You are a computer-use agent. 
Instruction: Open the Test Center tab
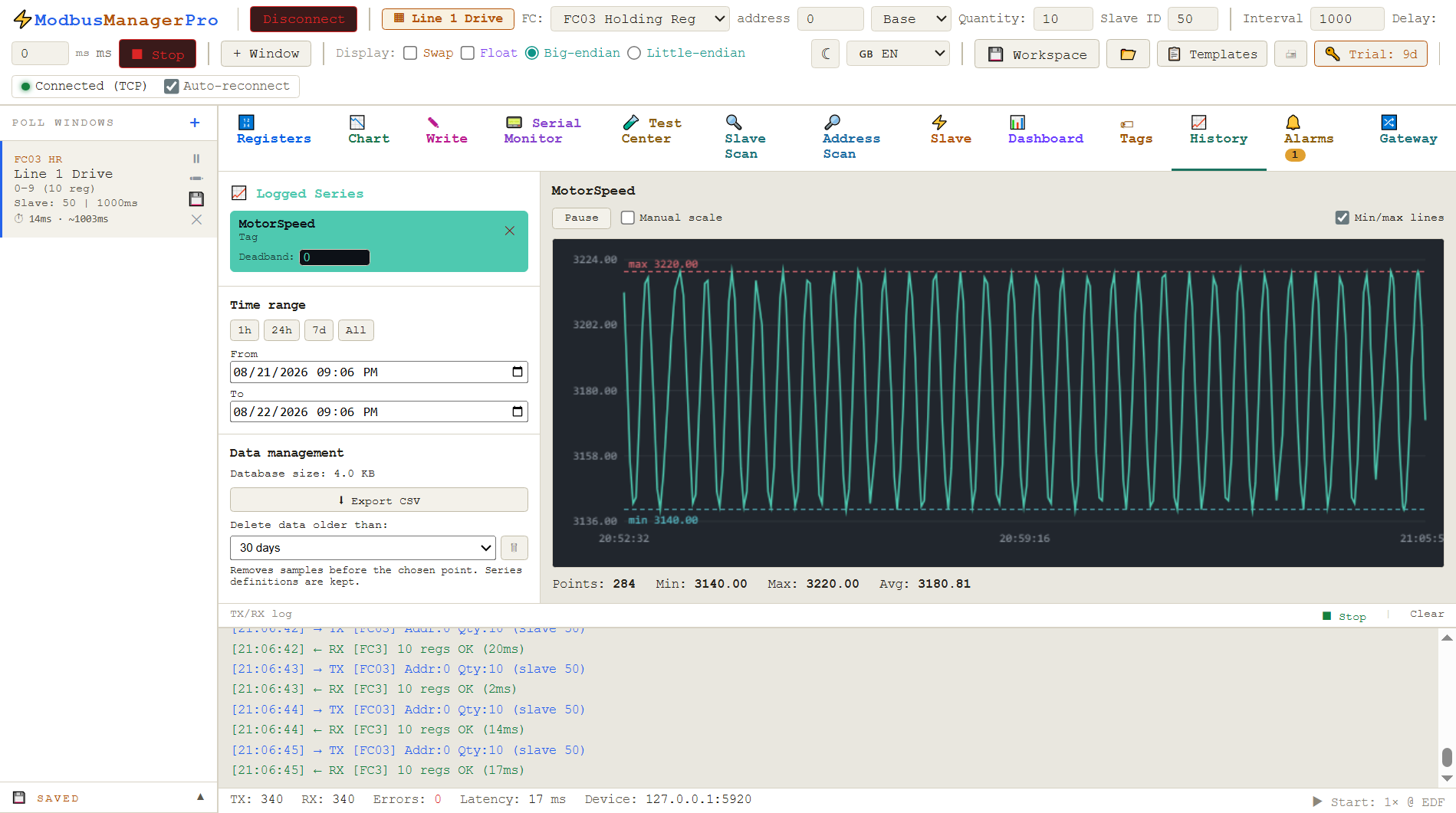coord(651,130)
